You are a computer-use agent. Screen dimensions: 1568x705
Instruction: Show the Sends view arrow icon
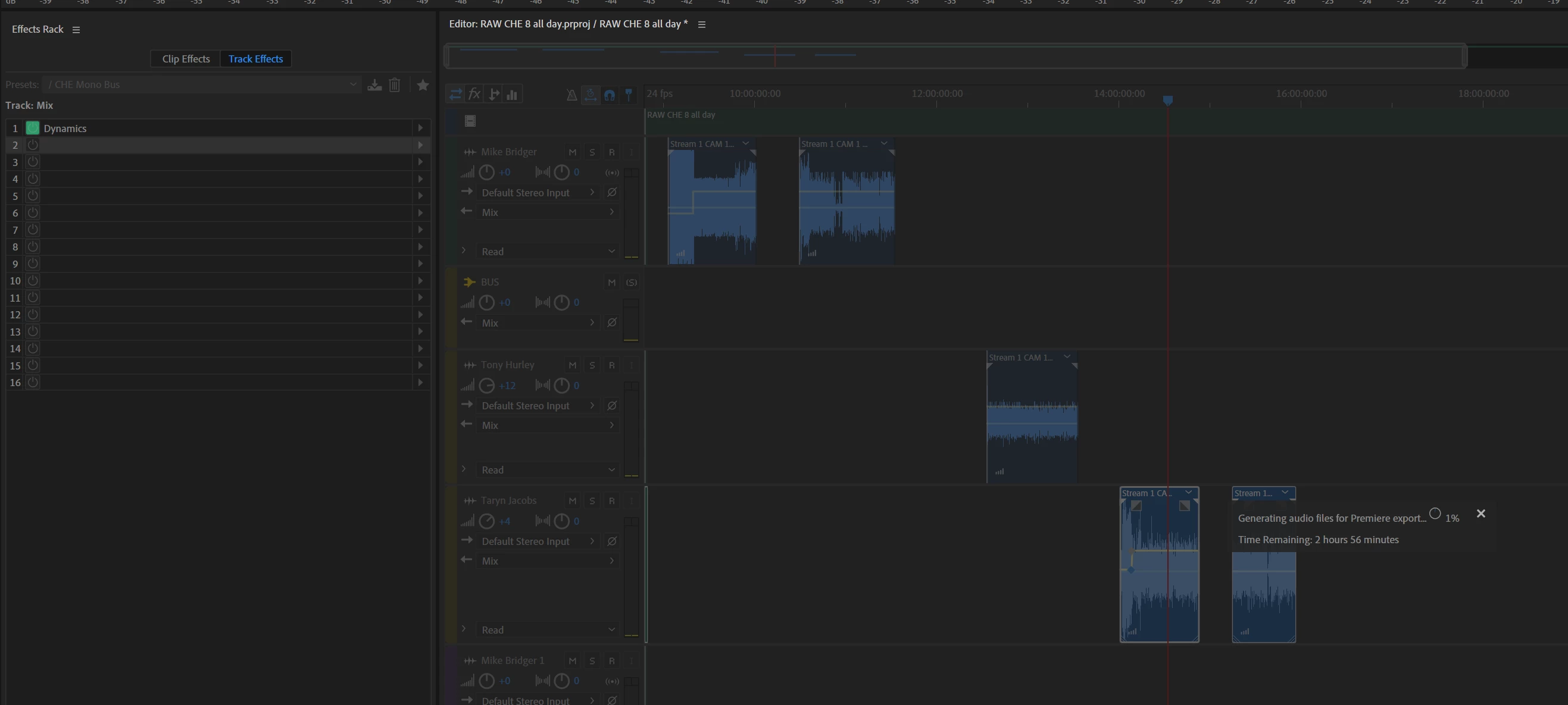493,94
